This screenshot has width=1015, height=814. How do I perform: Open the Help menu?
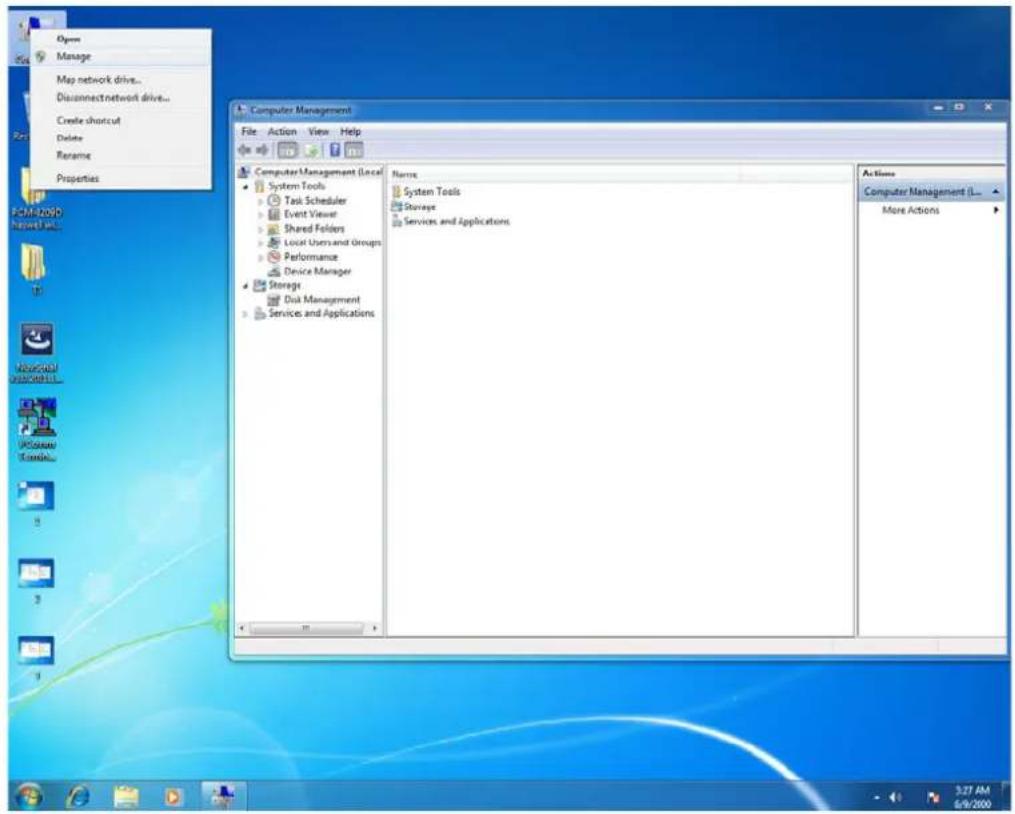point(350,131)
